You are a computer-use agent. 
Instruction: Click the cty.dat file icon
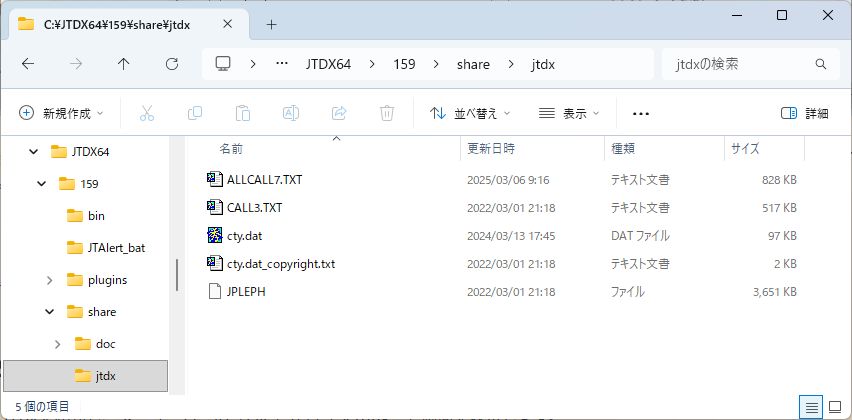pos(215,236)
